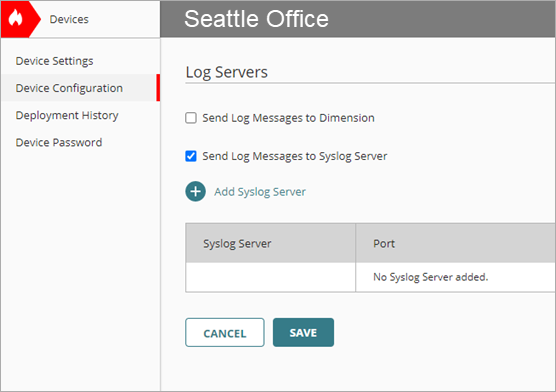Click the plus icon to add syslog server
The width and height of the screenshot is (556, 392).
tap(195, 192)
